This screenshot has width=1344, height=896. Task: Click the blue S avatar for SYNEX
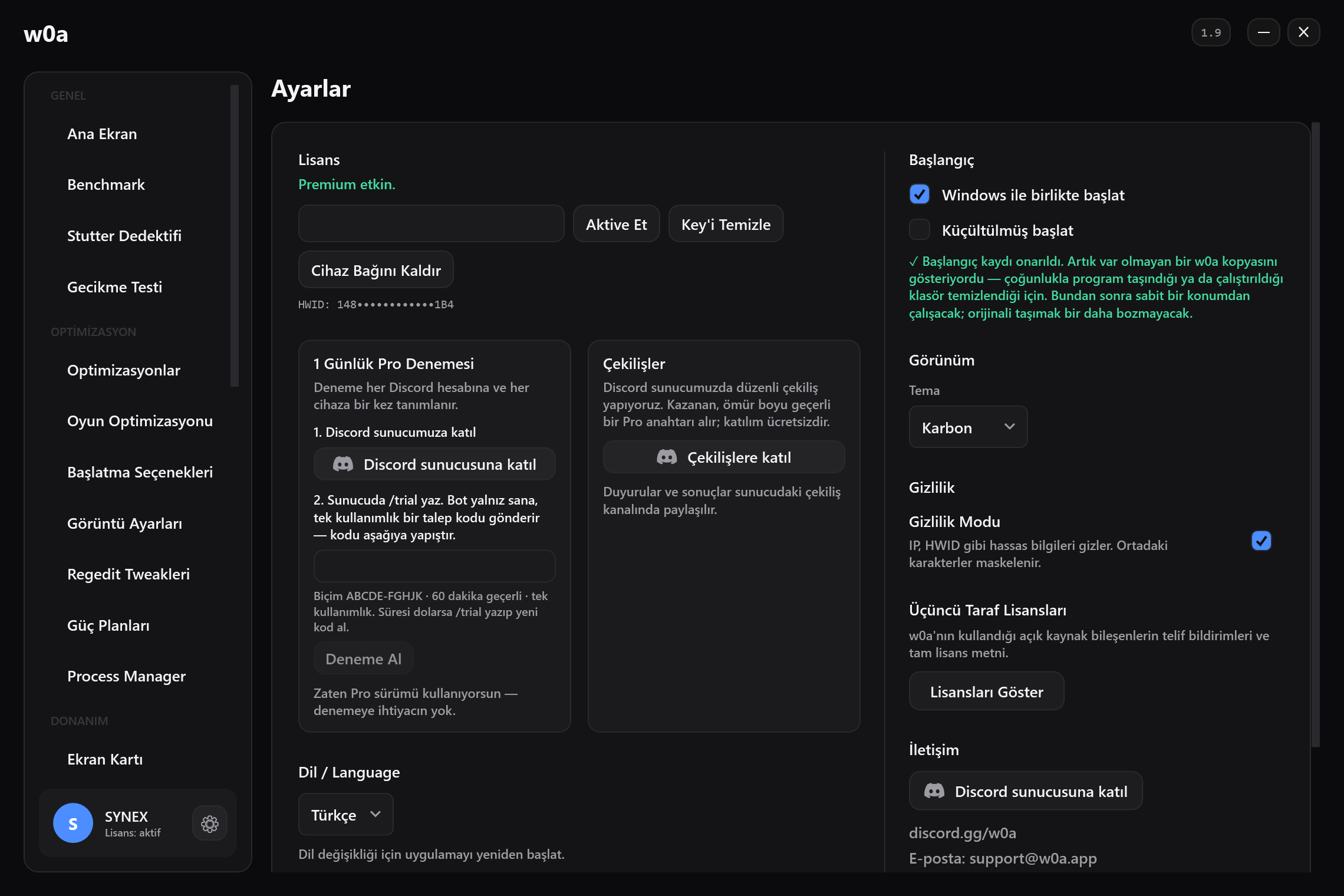point(73,823)
